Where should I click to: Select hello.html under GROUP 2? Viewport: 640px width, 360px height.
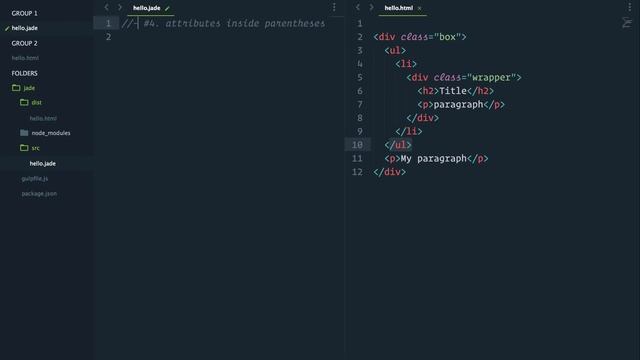[25, 58]
